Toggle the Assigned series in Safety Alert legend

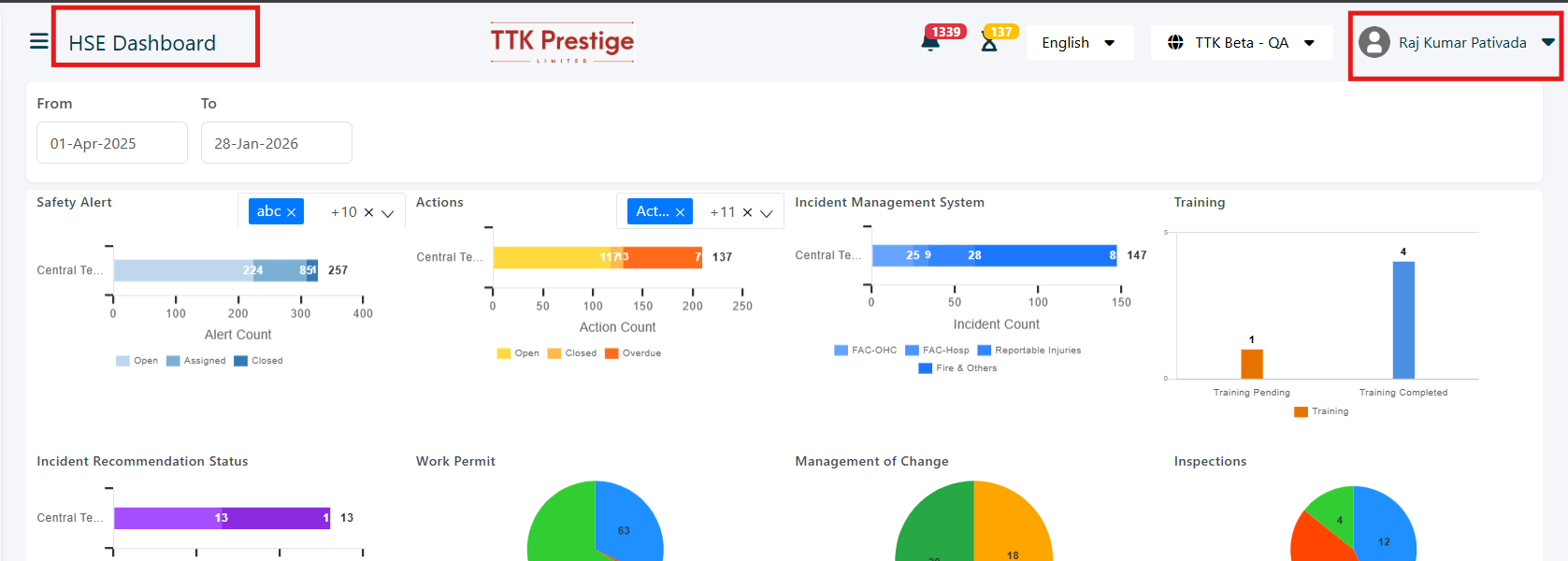click(196, 361)
